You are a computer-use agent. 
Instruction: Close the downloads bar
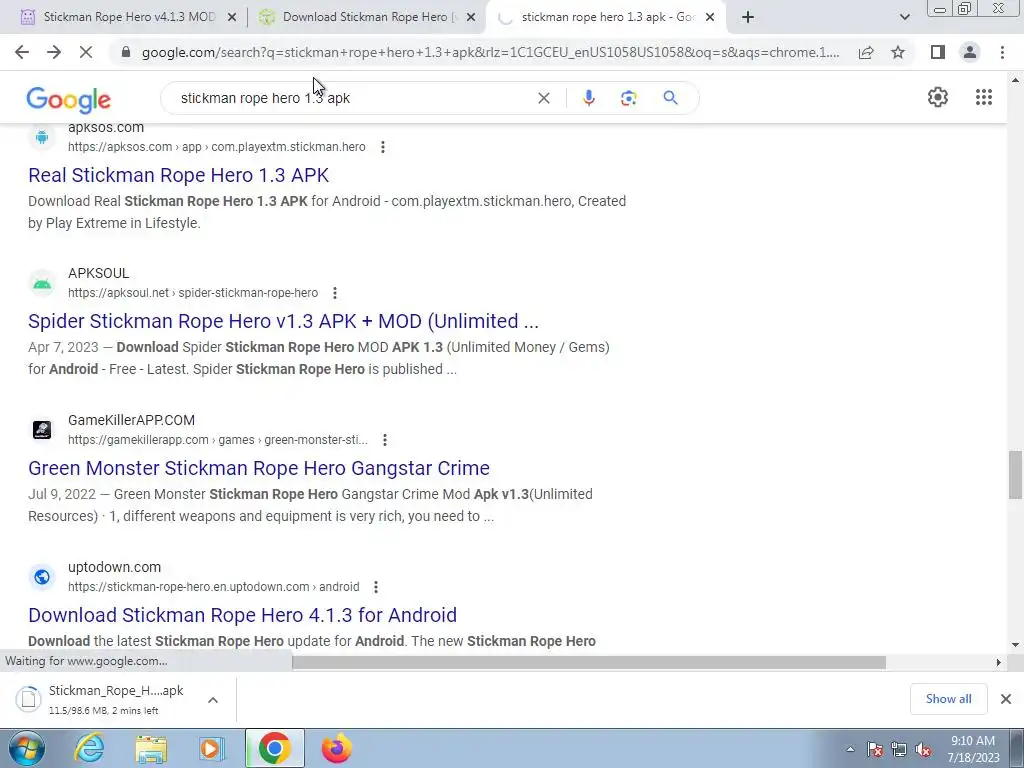(1006, 699)
